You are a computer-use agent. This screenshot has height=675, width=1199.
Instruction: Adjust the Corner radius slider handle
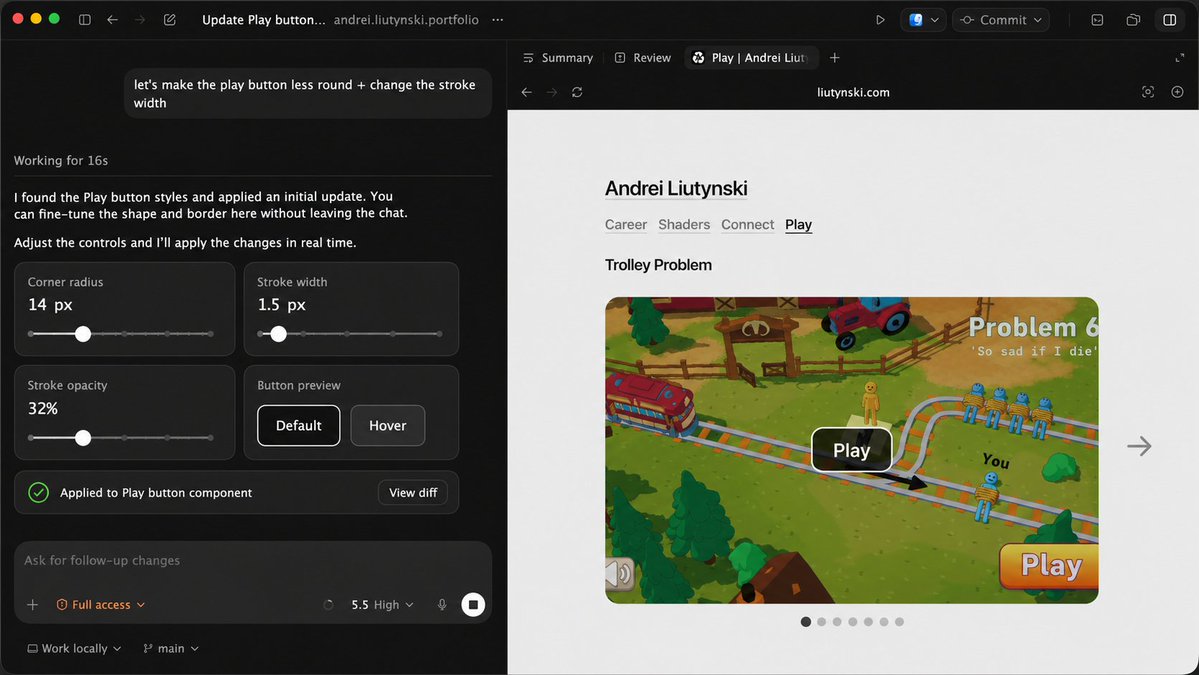click(83, 334)
